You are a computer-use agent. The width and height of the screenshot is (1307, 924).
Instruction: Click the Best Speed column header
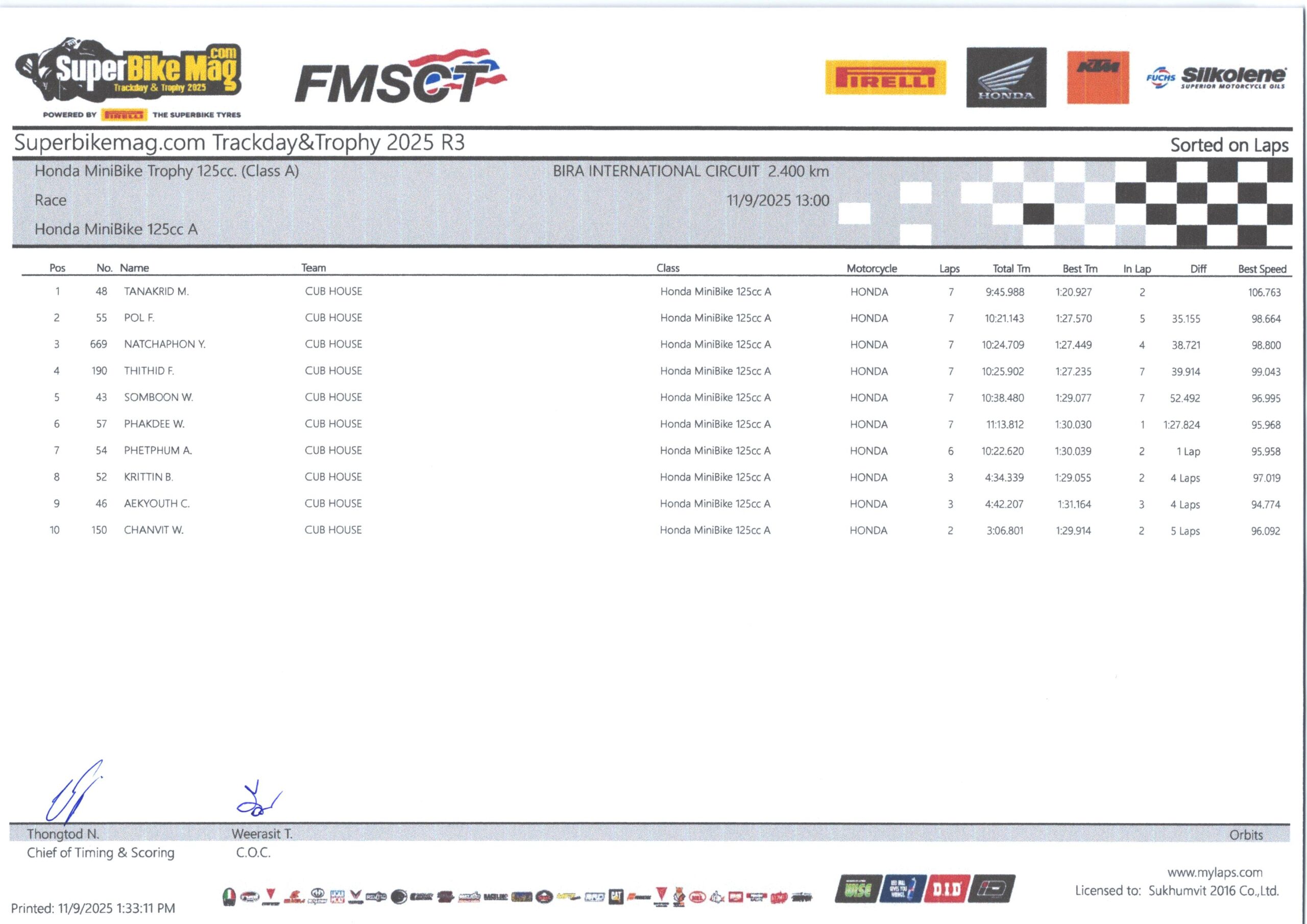[x=1262, y=269]
